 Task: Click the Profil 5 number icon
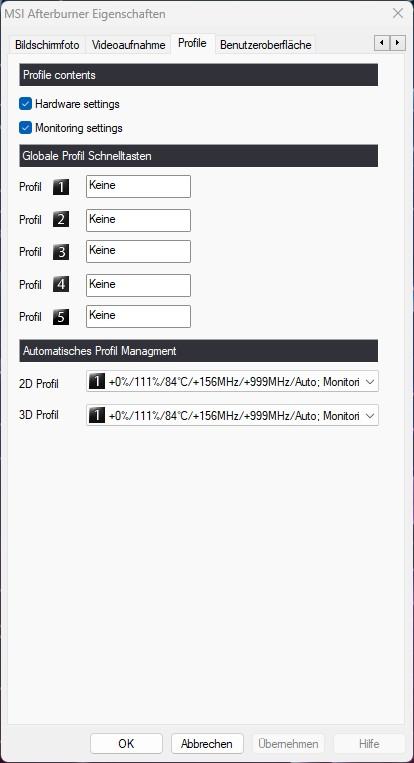pos(61,317)
